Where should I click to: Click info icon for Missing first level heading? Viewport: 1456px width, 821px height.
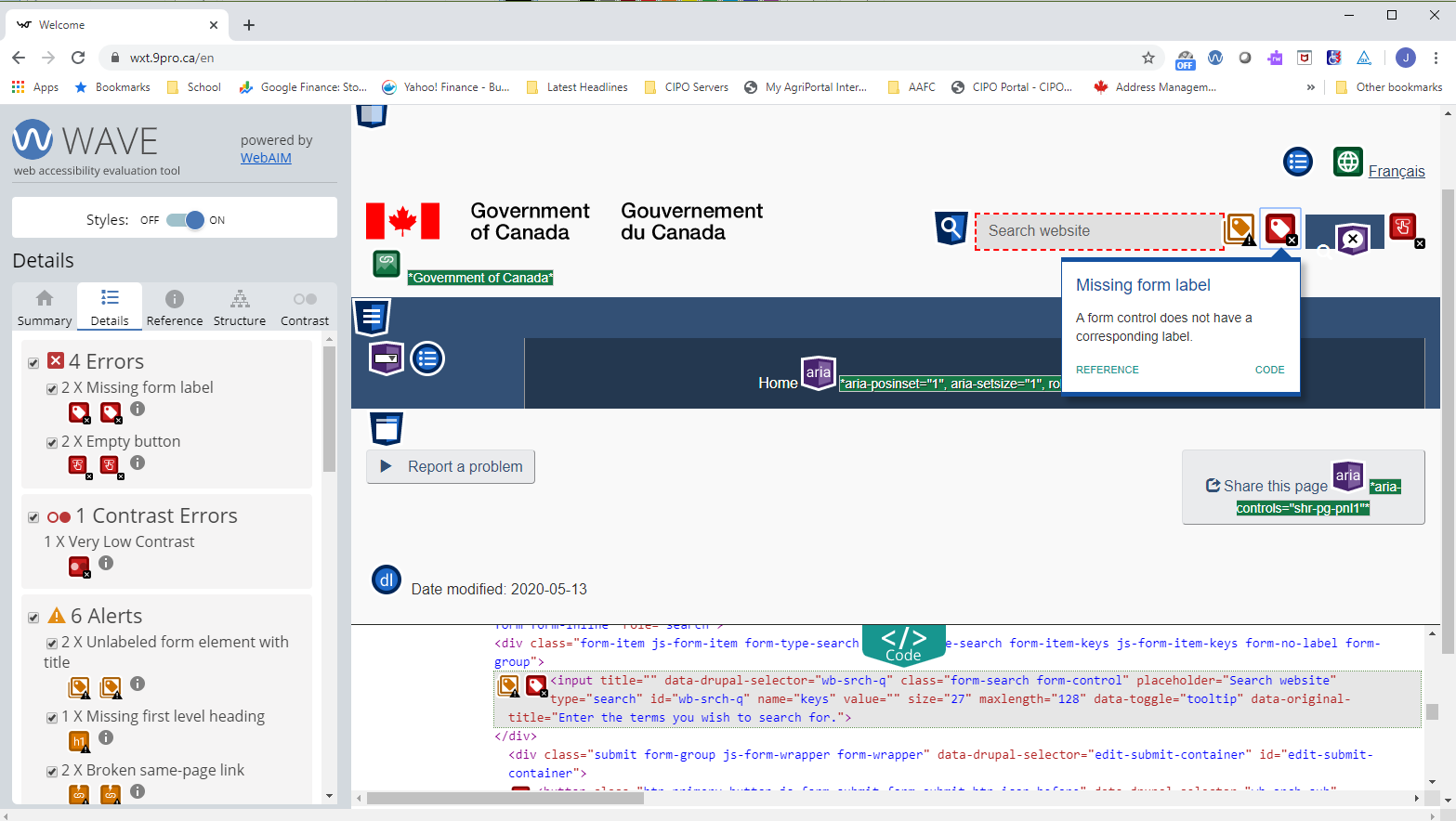[x=106, y=737]
